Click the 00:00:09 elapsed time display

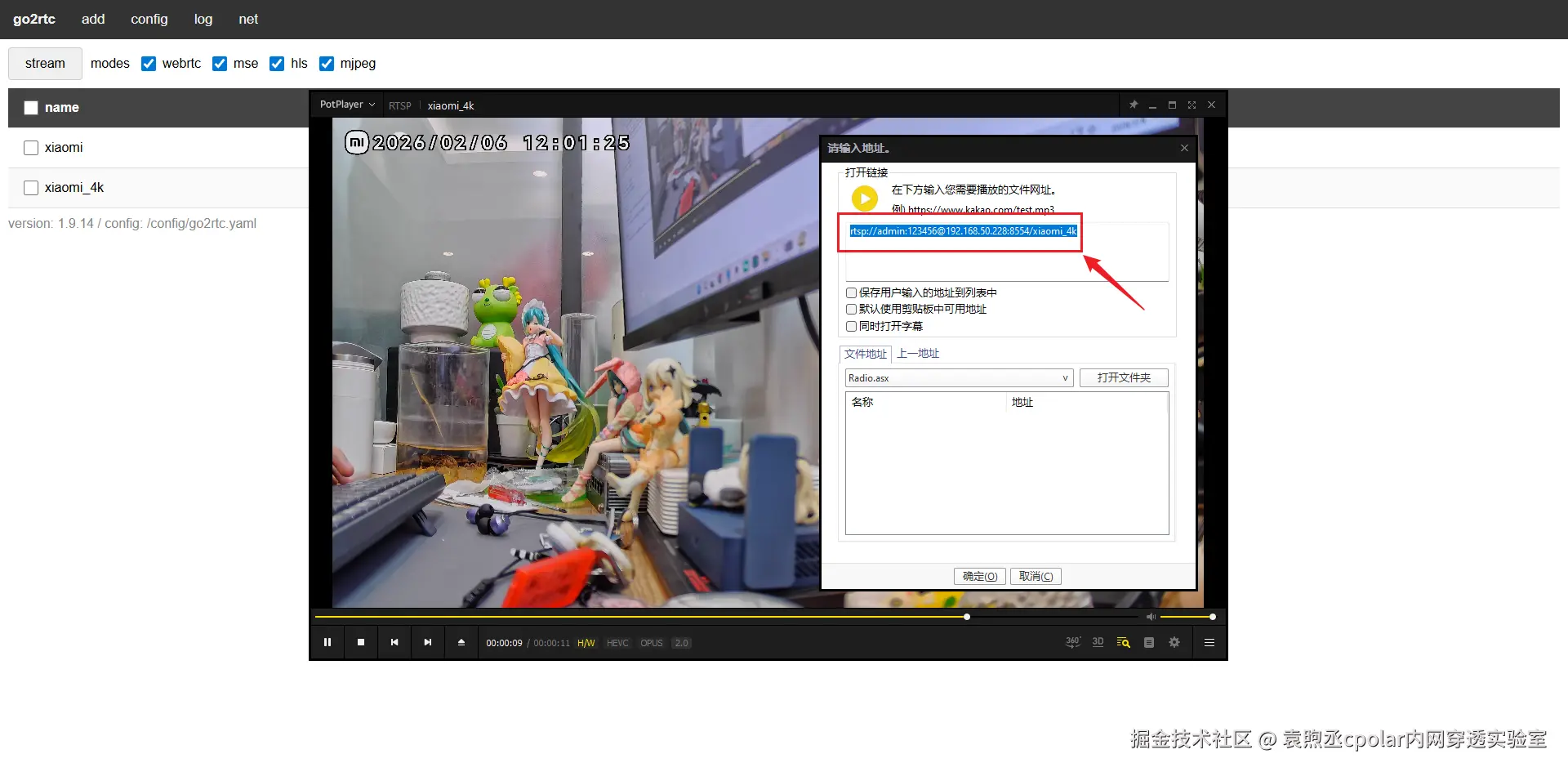click(x=504, y=644)
